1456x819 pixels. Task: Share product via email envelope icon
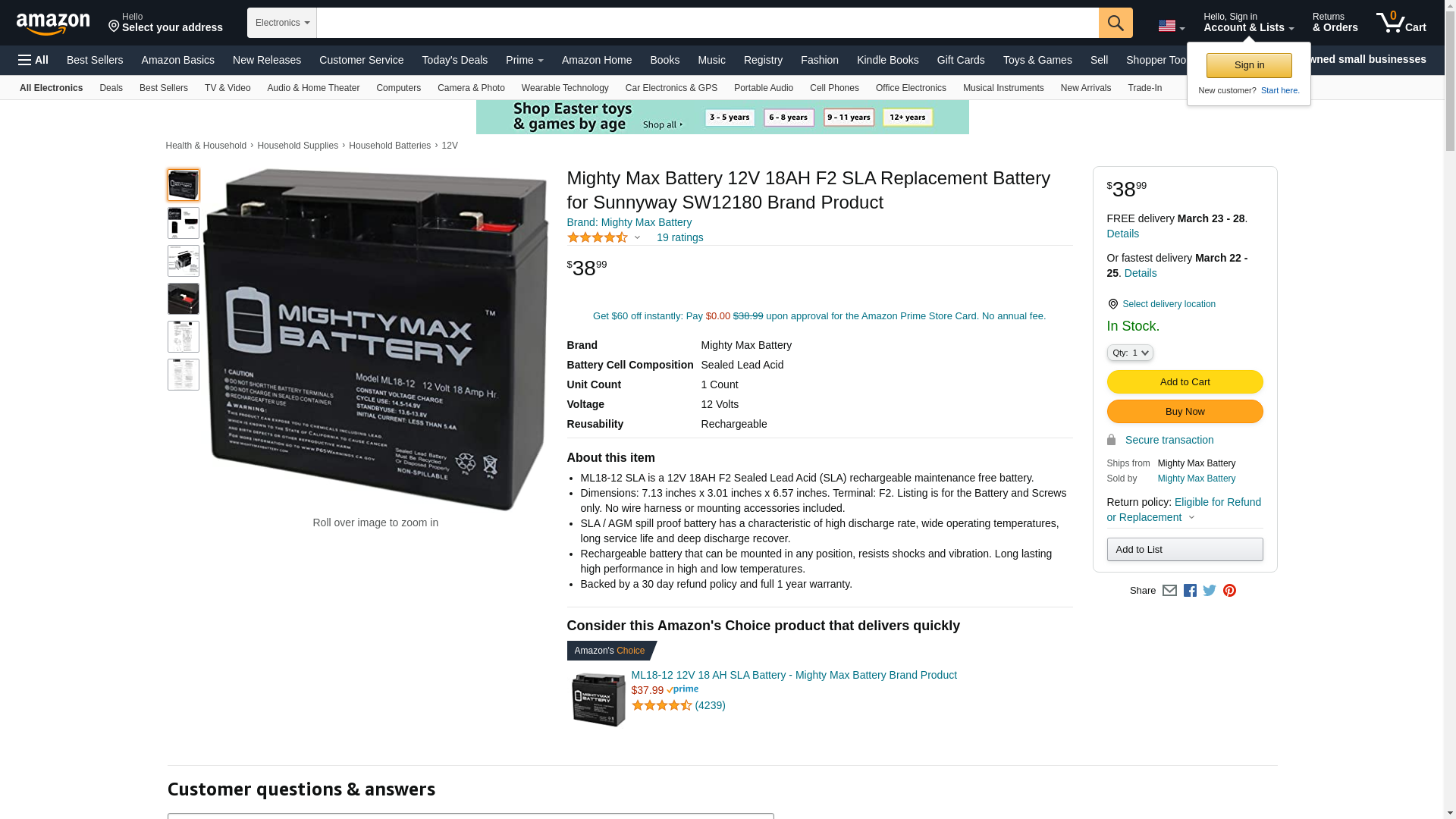[1169, 591]
